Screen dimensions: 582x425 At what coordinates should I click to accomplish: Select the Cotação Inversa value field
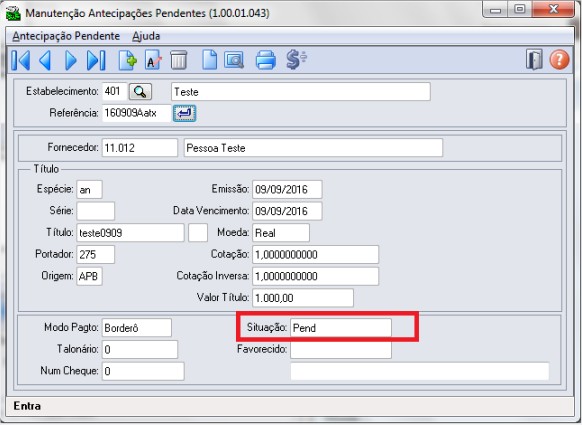tap(315, 276)
